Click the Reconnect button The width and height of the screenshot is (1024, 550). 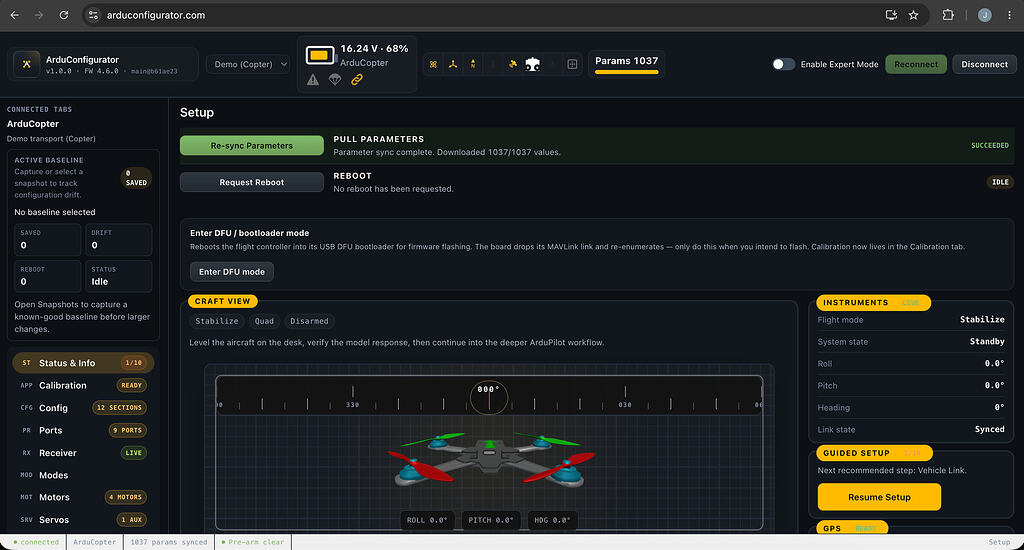pyautogui.click(x=916, y=64)
